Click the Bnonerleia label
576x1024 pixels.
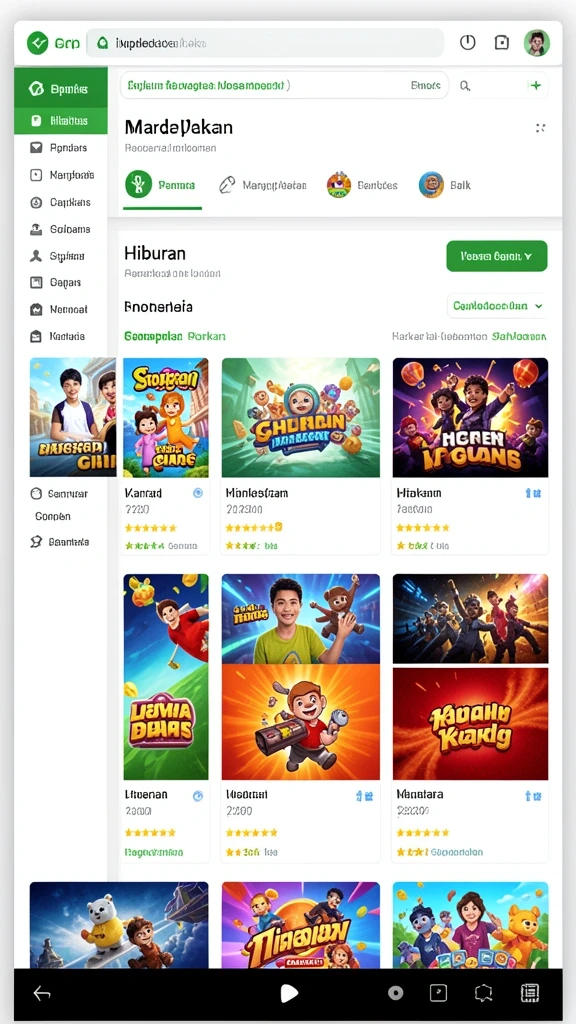158,306
